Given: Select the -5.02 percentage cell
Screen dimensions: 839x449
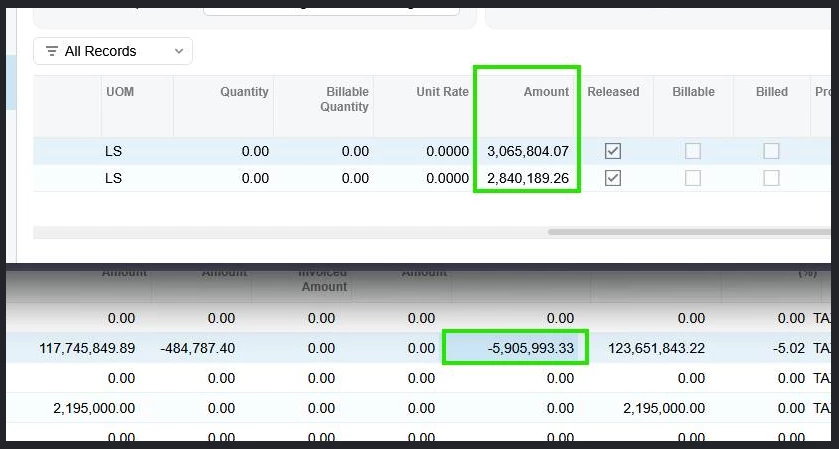Looking at the screenshot, I should click(x=789, y=348).
